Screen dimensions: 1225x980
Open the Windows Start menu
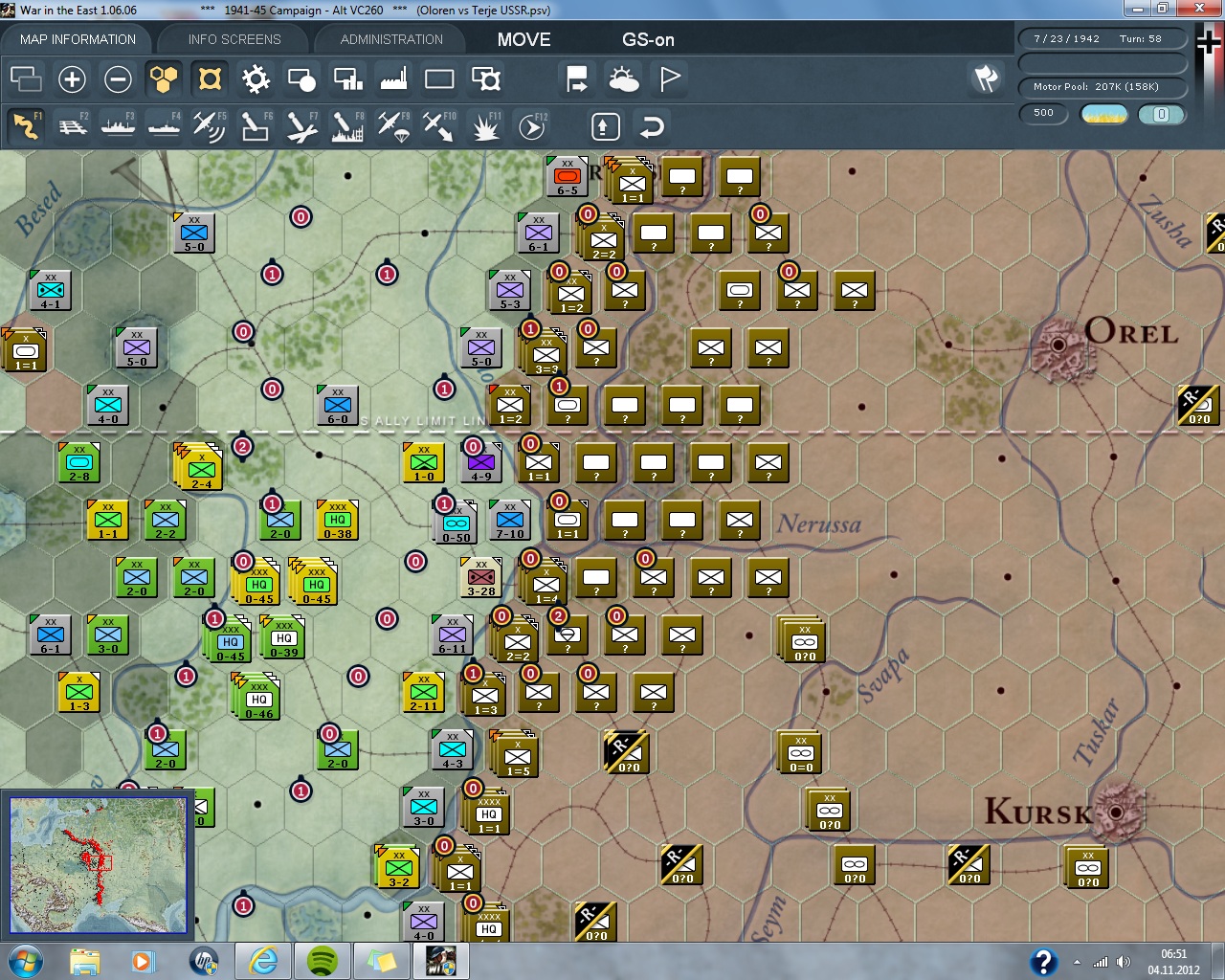tap(24, 961)
